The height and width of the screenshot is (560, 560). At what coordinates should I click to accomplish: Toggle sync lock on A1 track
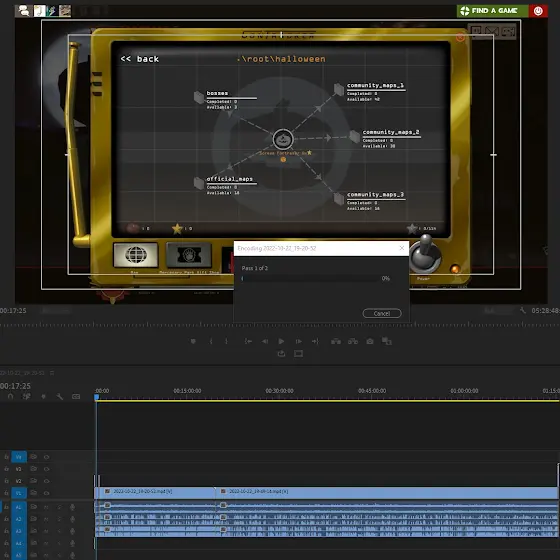tap(33, 507)
